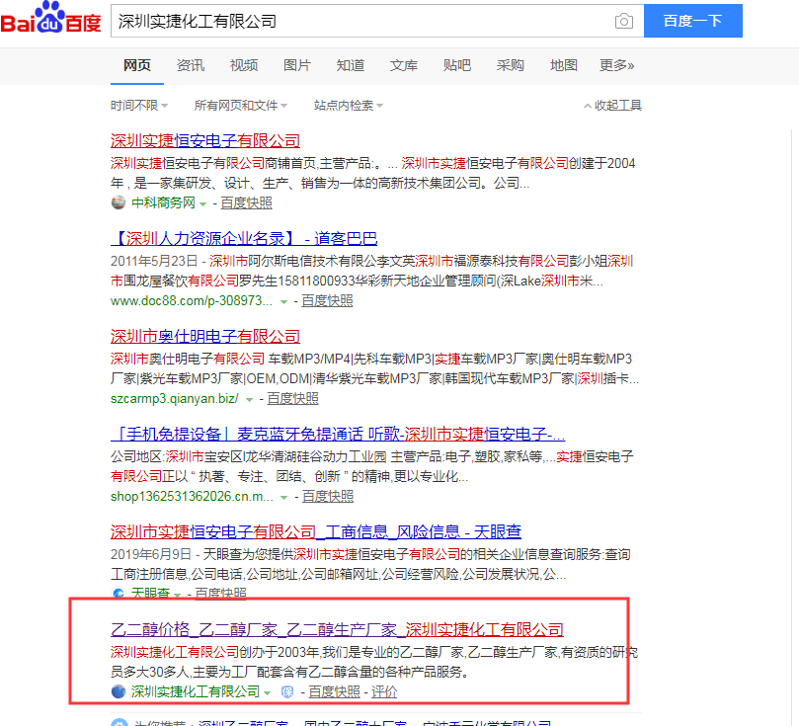The image size is (799, 726).
Task: Expand the arrow next to 深圳实捷化工有限公司 source
Action: point(267,693)
